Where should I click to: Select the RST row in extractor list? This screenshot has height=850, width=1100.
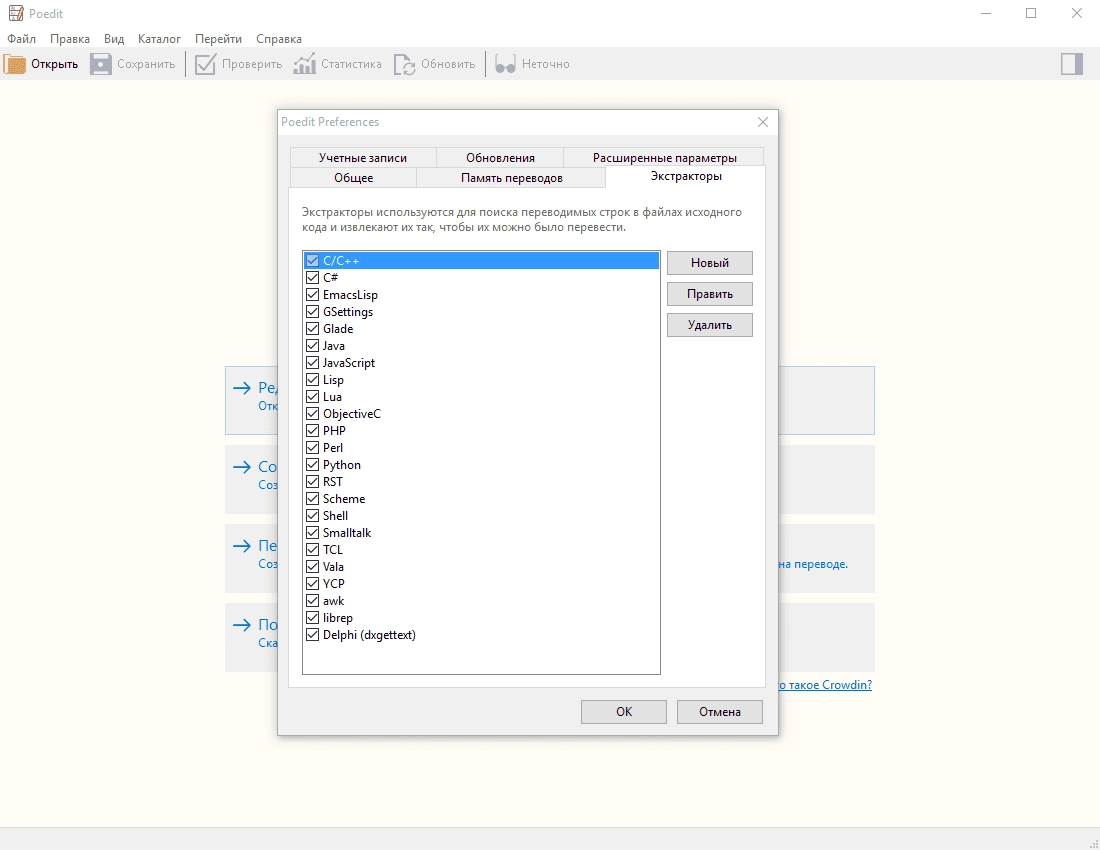(x=481, y=482)
